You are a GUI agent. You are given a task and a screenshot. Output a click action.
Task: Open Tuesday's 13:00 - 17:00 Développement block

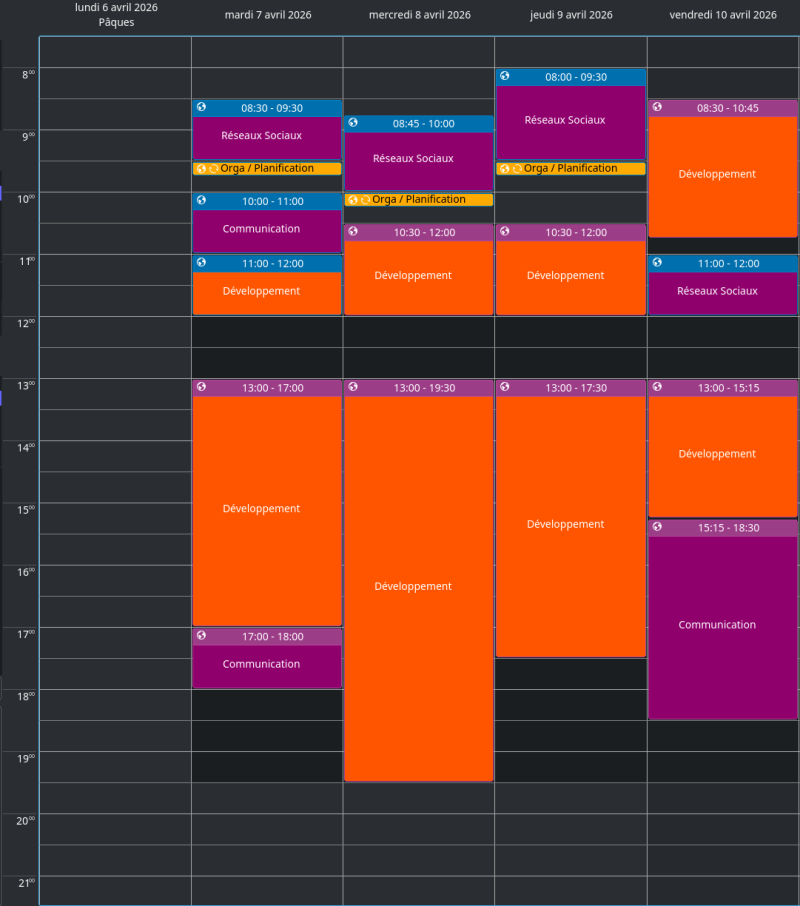267,503
